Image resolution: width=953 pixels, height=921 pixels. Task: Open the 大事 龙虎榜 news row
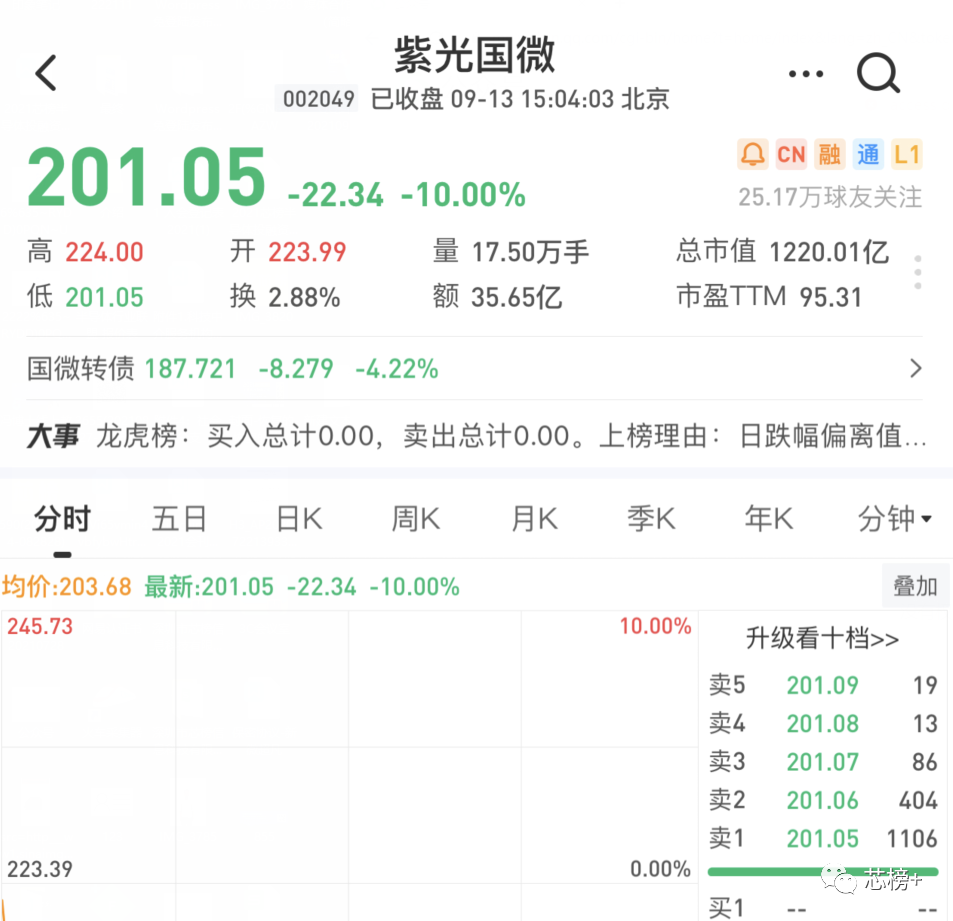coord(476,436)
